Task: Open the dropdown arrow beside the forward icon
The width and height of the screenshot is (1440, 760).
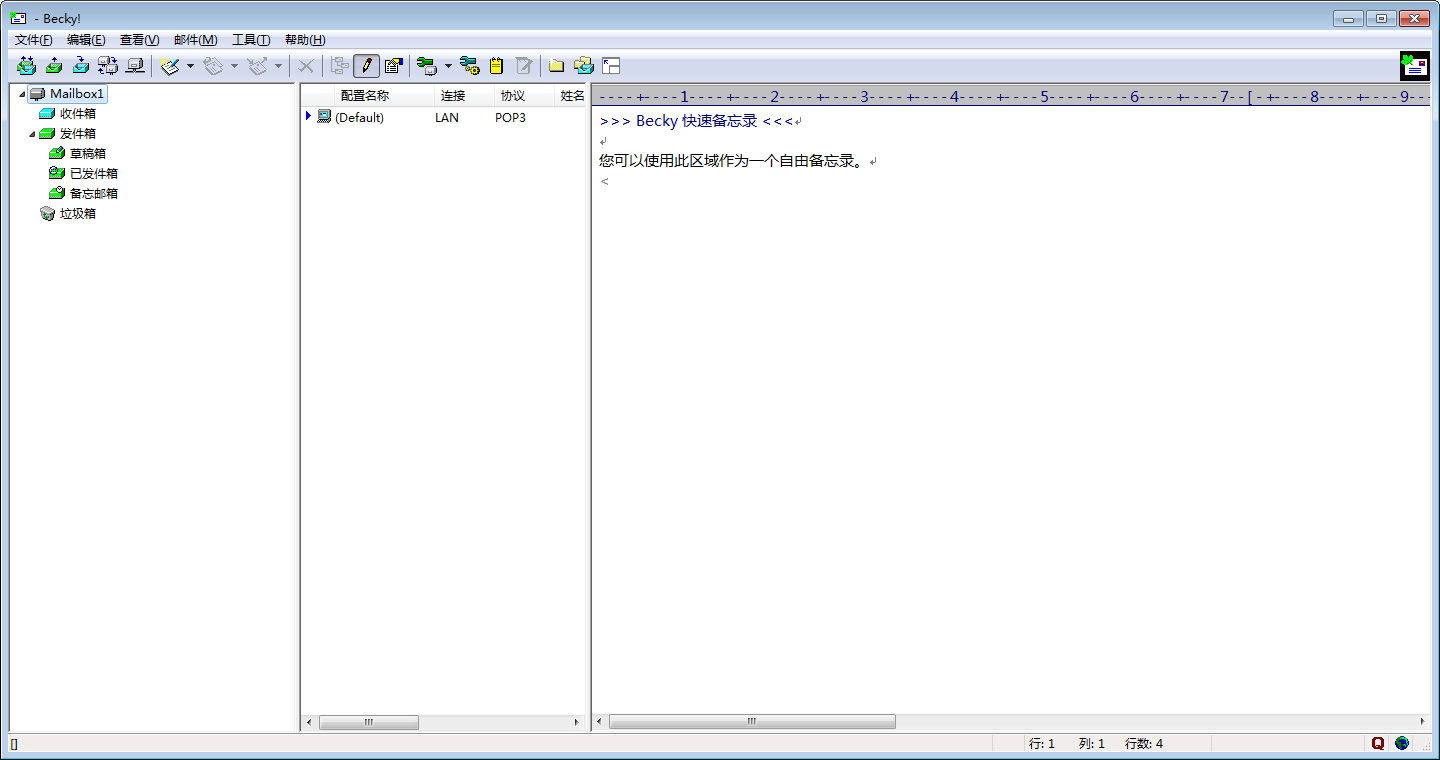Action: pos(278,66)
